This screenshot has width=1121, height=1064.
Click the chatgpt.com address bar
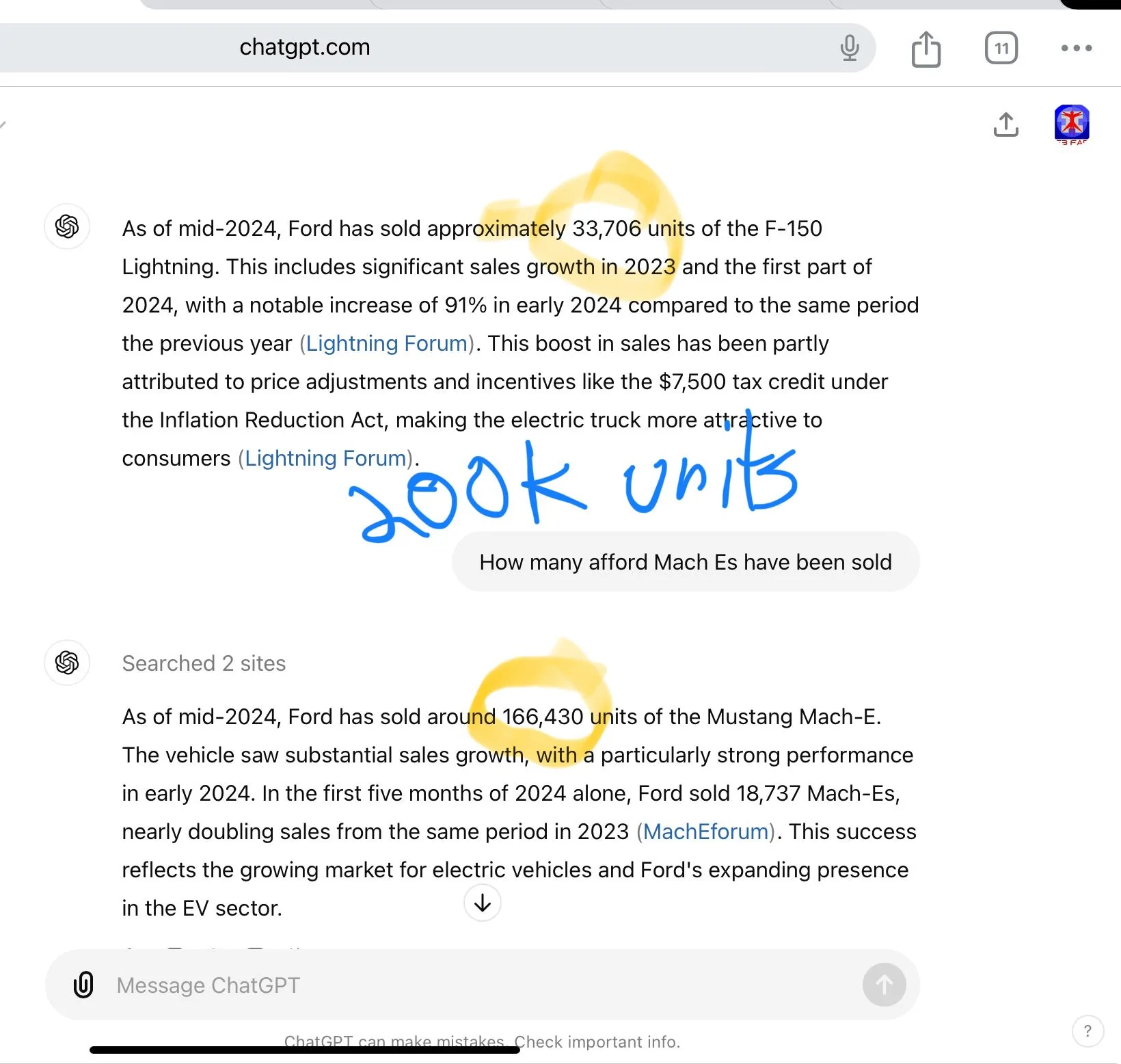click(437, 48)
